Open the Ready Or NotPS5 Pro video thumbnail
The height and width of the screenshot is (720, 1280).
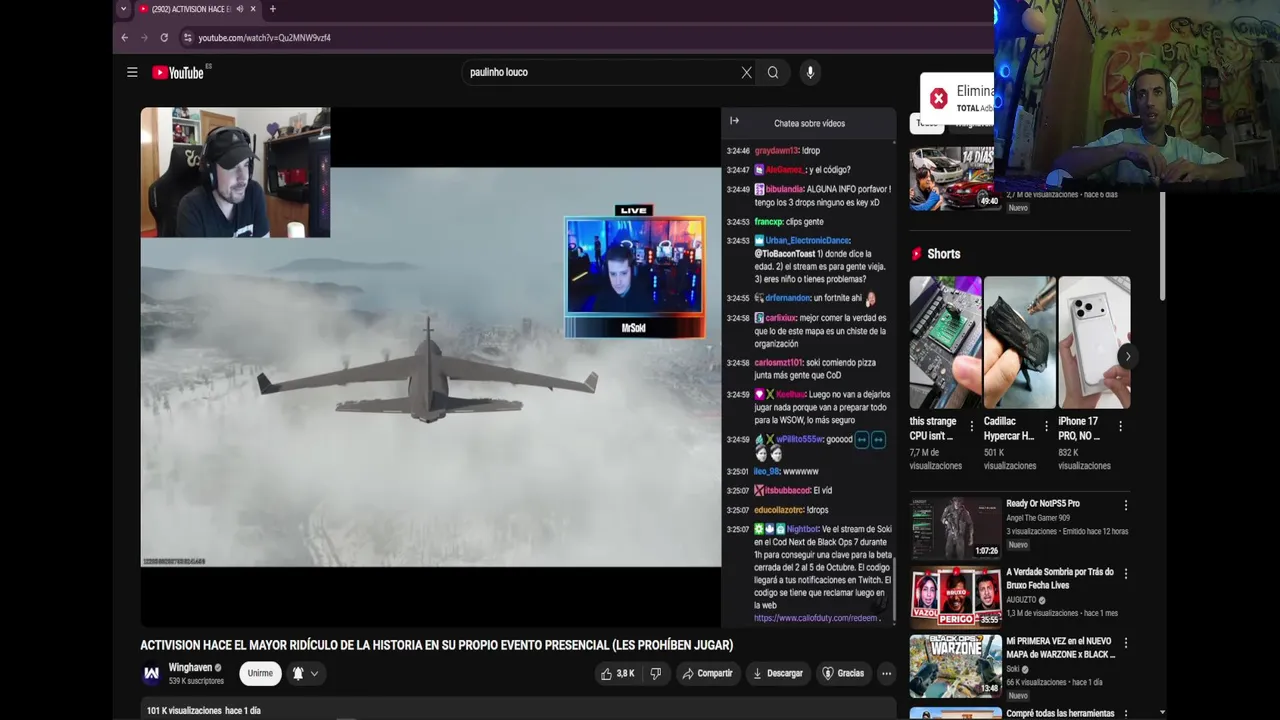955,528
